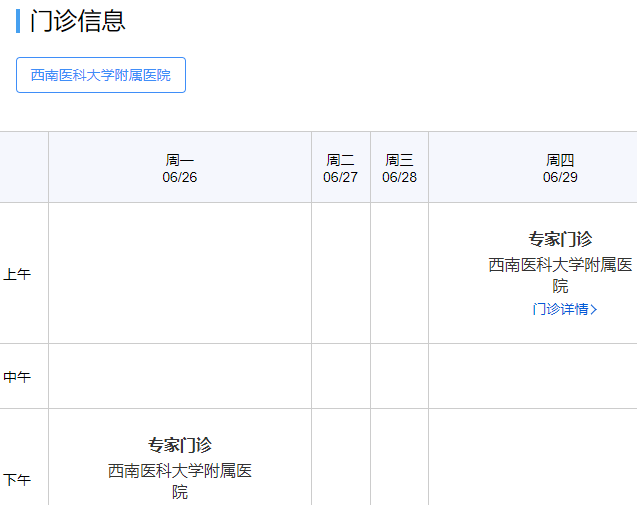637x505 pixels.
Task: Select the 周二 06/27 column header
Action: [x=340, y=168]
